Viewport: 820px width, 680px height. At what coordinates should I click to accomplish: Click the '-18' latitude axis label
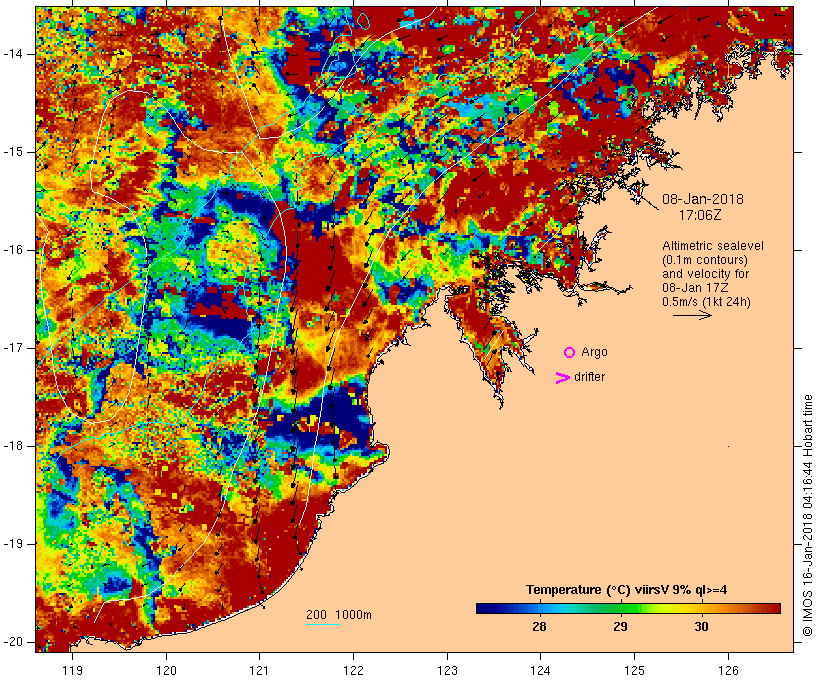pyautogui.click(x=13, y=446)
